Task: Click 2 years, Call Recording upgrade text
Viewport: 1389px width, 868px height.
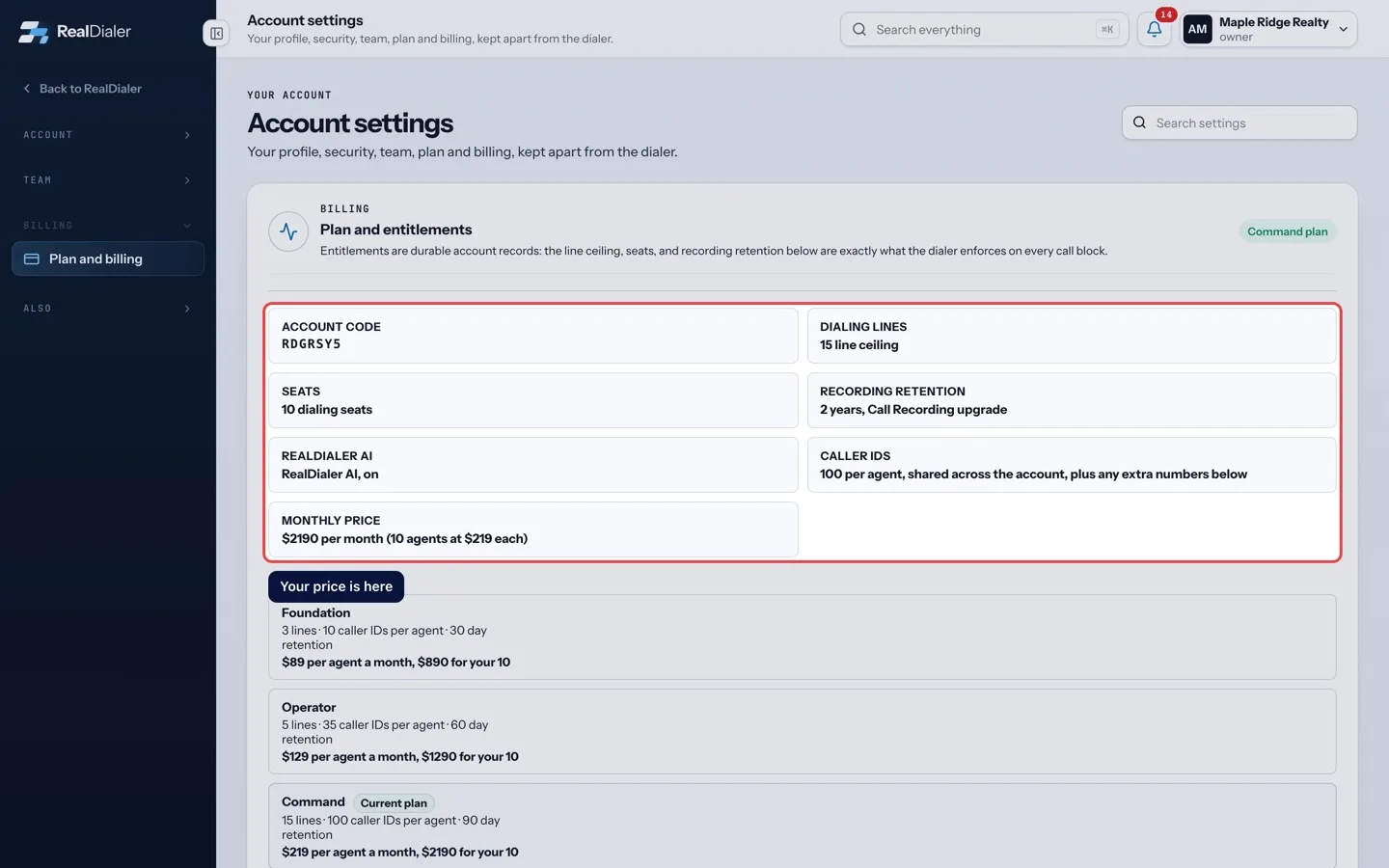Action: 913,410
